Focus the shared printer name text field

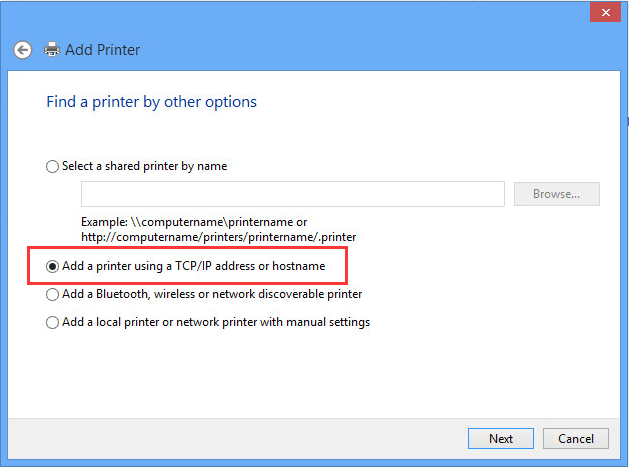coord(292,194)
